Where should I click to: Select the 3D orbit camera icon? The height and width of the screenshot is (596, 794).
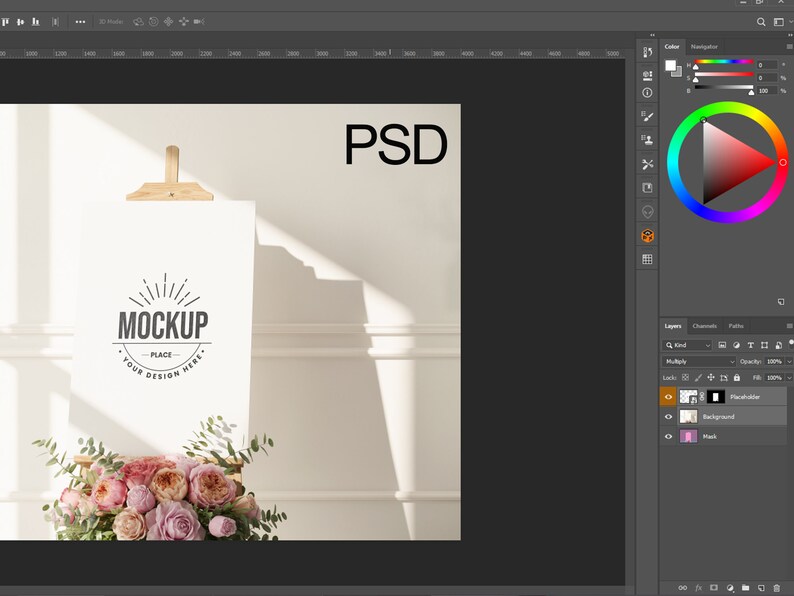(x=138, y=22)
